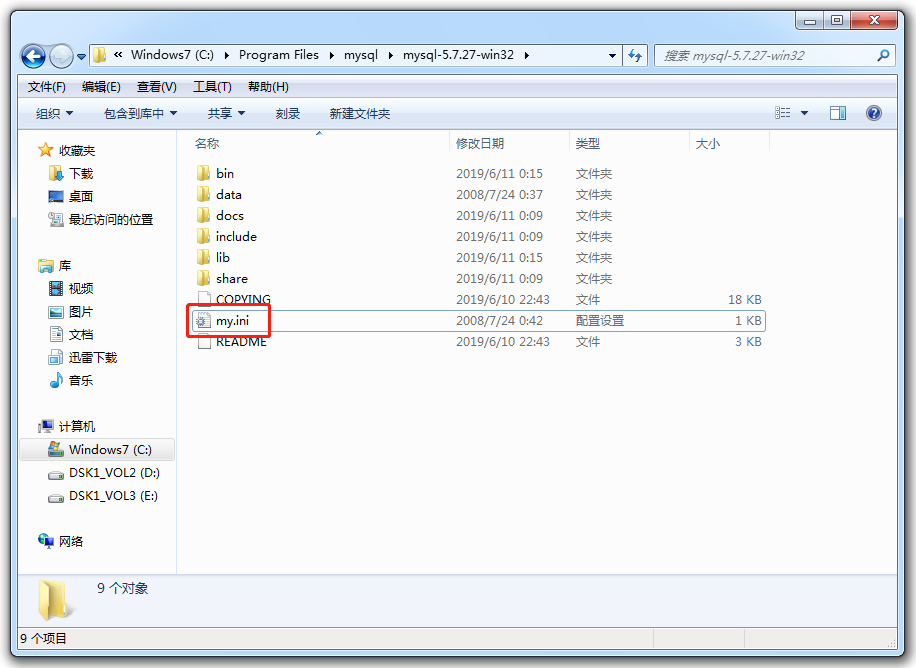Open the address bar history dropdown
This screenshot has width=916, height=668.
(613, 56)
